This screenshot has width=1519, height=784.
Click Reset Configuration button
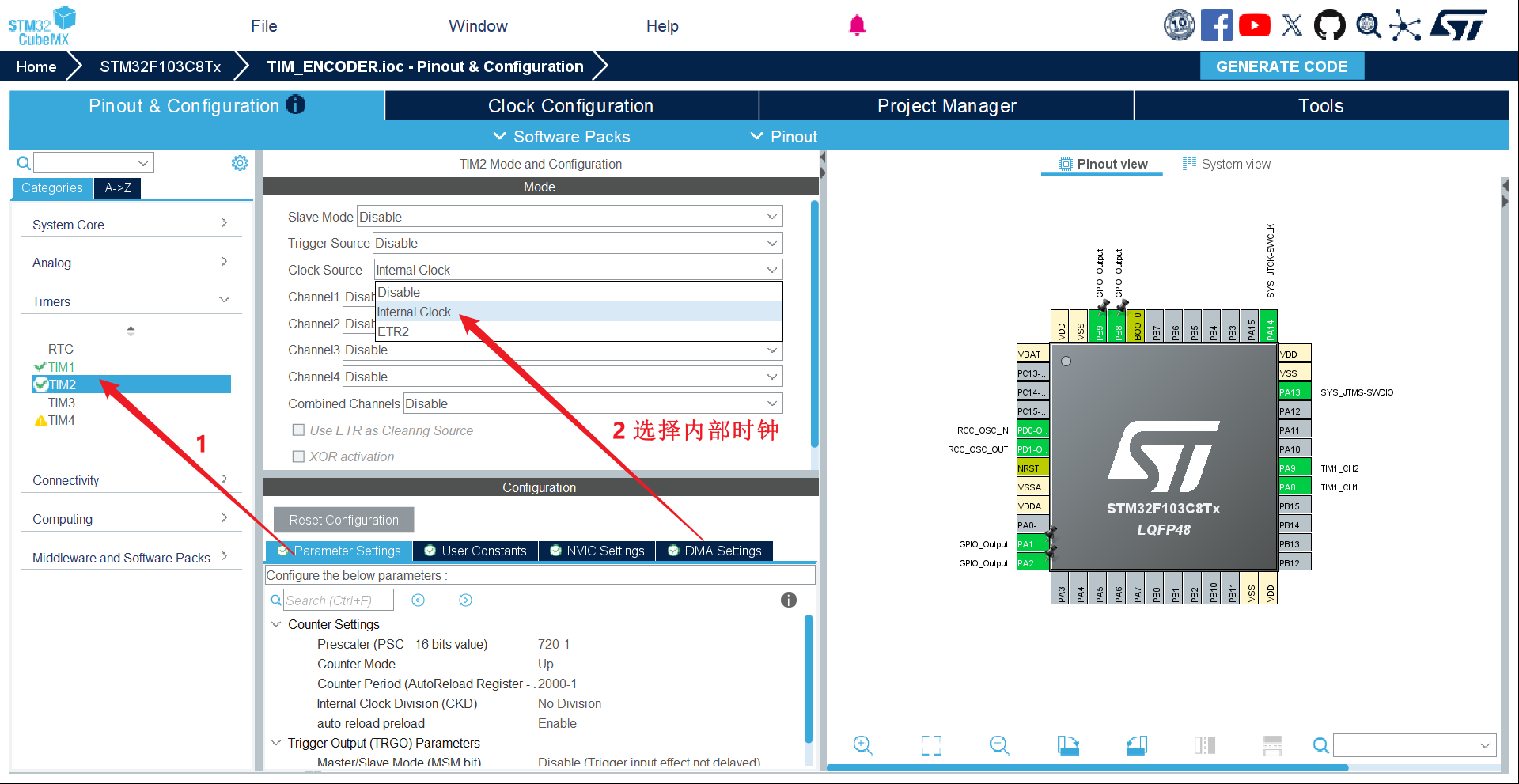pos(343,520)
